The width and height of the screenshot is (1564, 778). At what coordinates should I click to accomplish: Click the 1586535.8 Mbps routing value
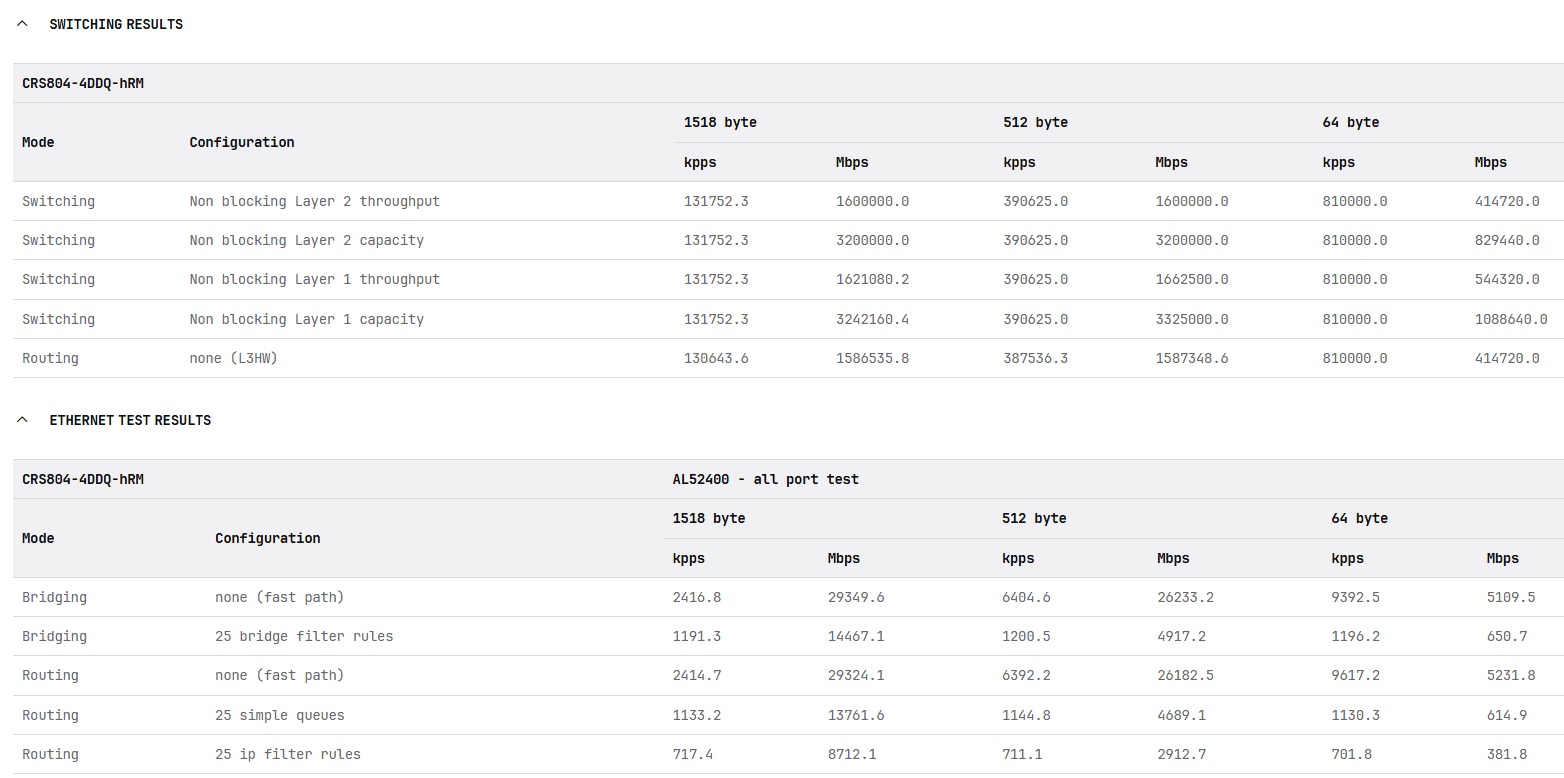[x=872, y=358]
